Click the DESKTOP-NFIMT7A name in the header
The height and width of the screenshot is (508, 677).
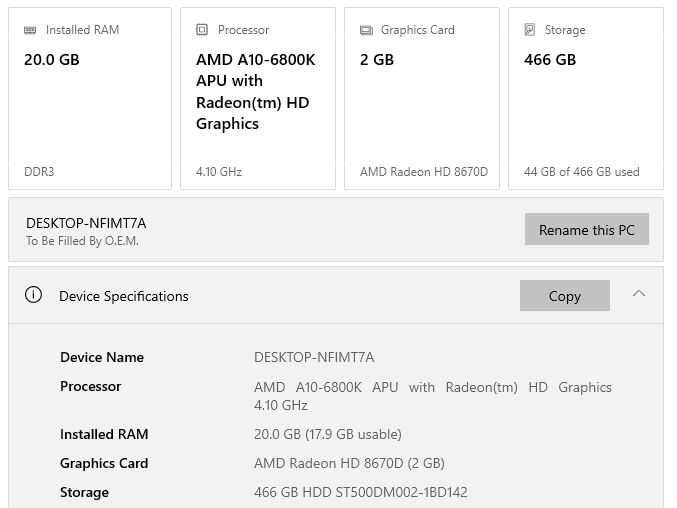(86, 223)
